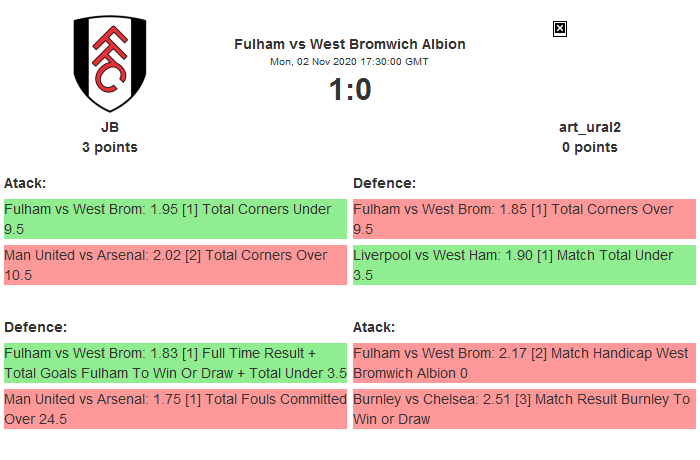
Task: Click the Atack heading in art_ural2's column
Action: pos(374,327)
